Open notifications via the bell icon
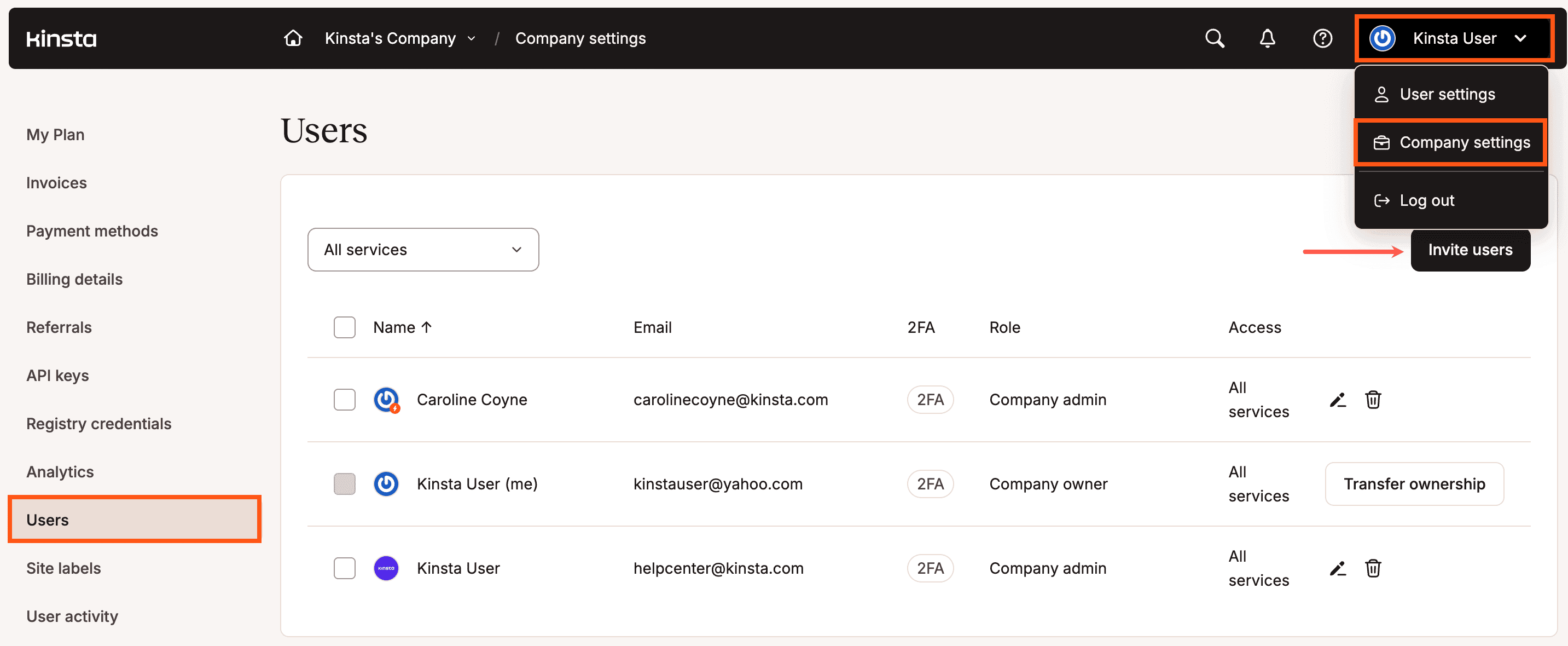The image size is (1568, 646). coord(1267,38)
